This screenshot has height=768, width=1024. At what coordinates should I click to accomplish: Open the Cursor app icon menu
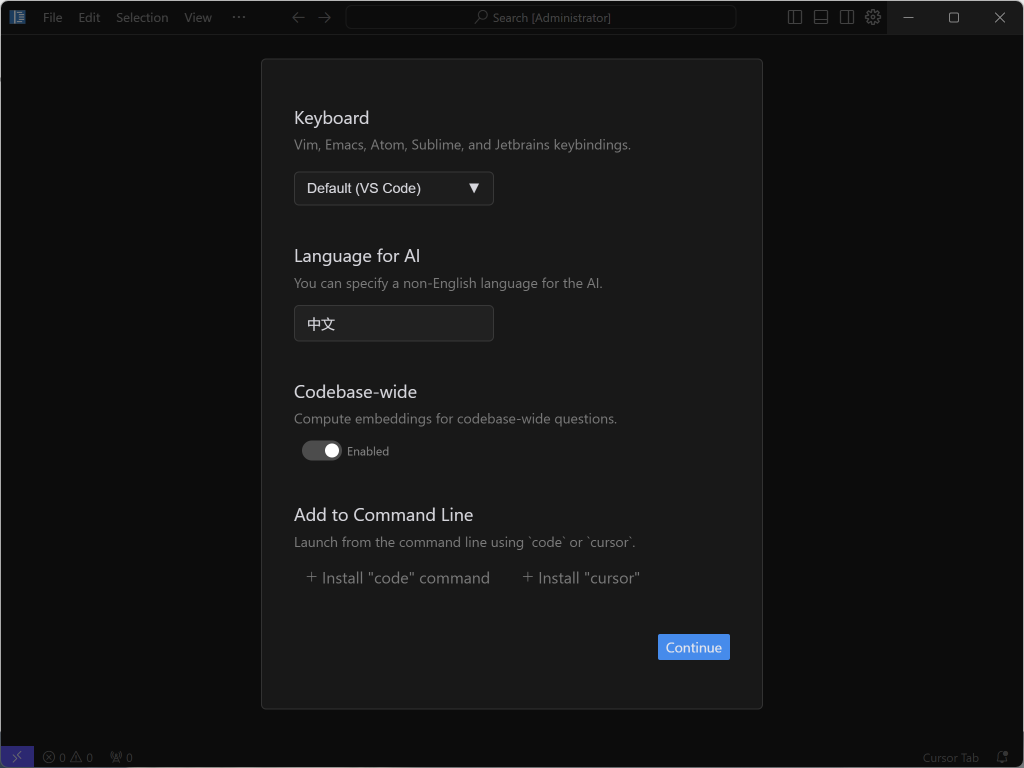17,17
